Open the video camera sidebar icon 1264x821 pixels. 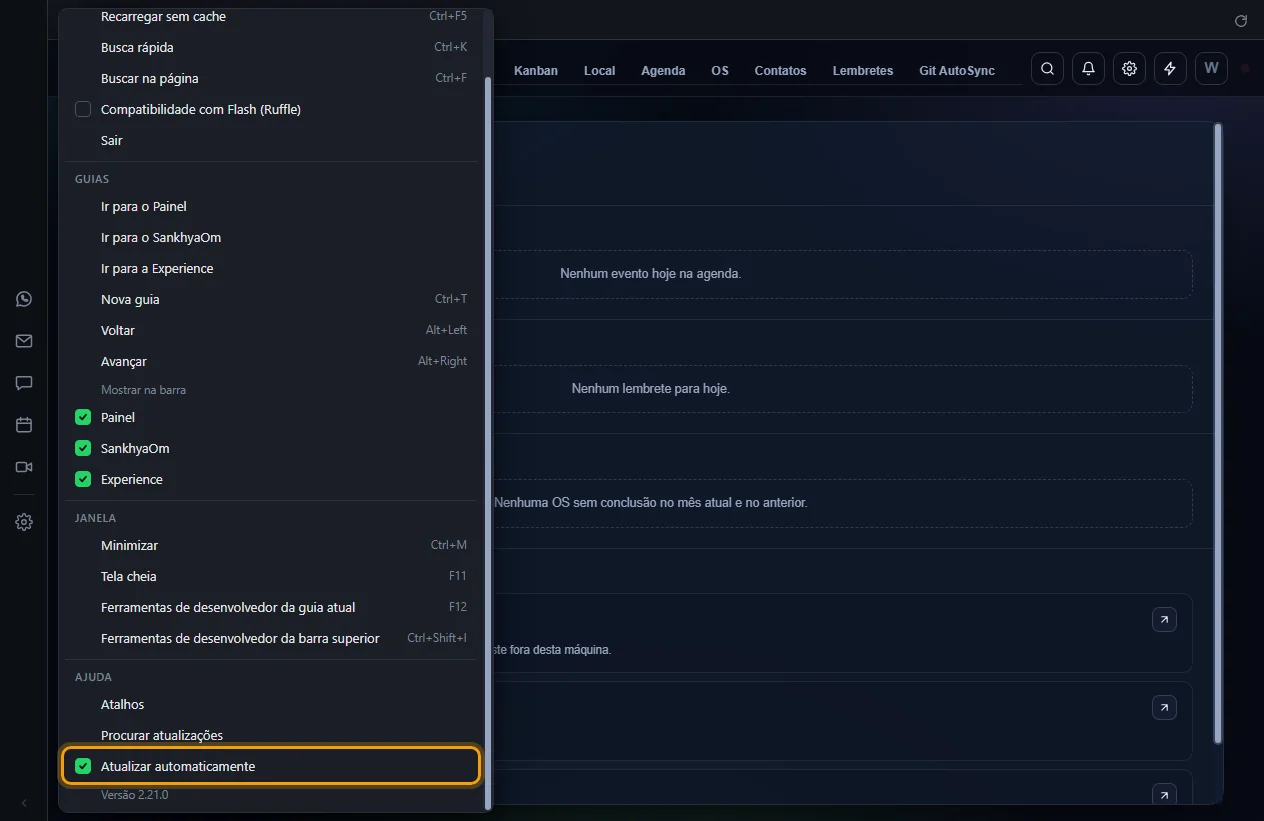(24, 467)
